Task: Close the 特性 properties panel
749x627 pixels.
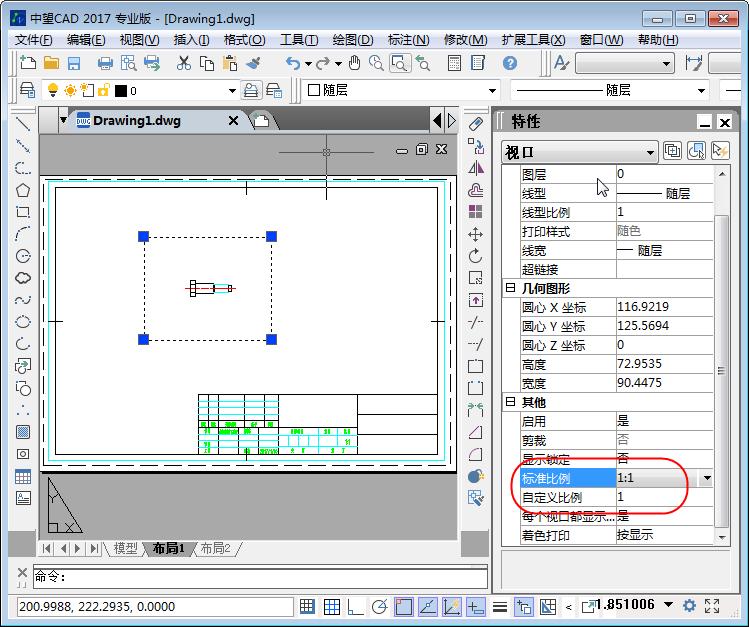Action: (x=725, y=122)
